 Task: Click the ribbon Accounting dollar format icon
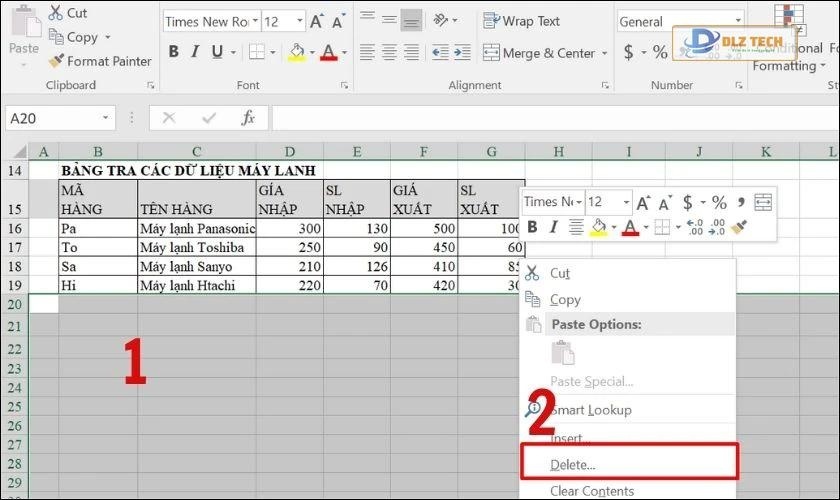coord(628,52)
